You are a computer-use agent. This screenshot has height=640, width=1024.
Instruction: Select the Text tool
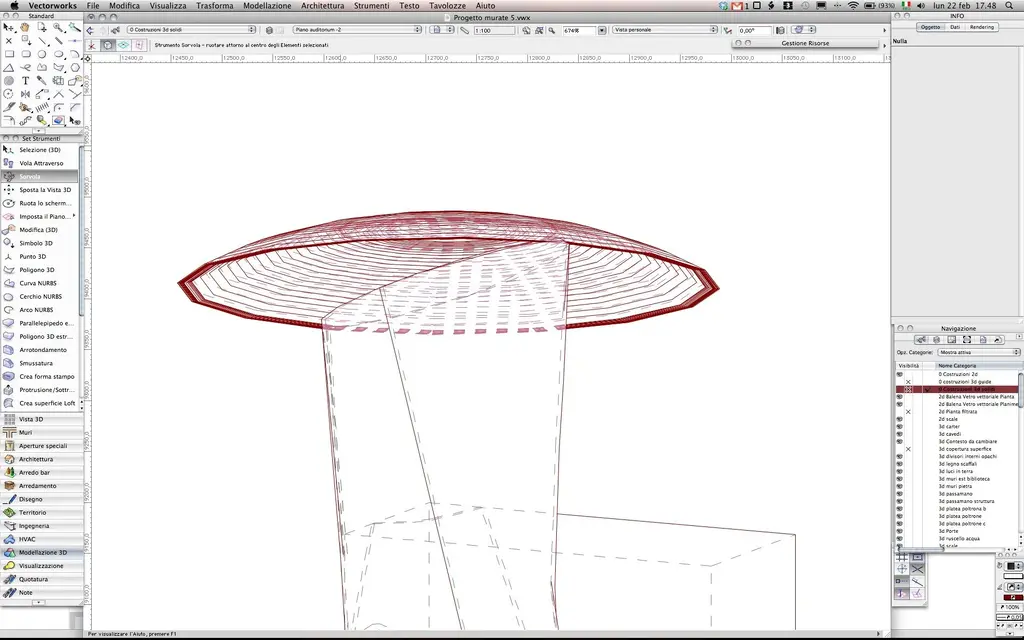click(x=25, y=81)
